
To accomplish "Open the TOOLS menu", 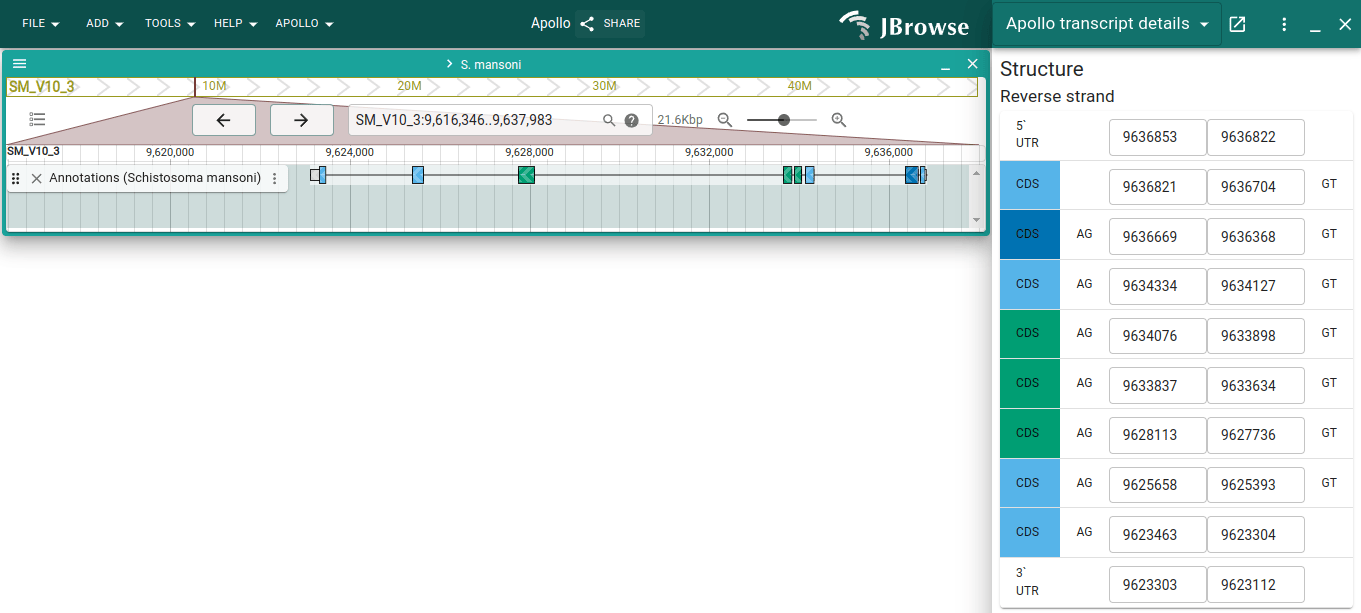I will (x=169, y=23).
